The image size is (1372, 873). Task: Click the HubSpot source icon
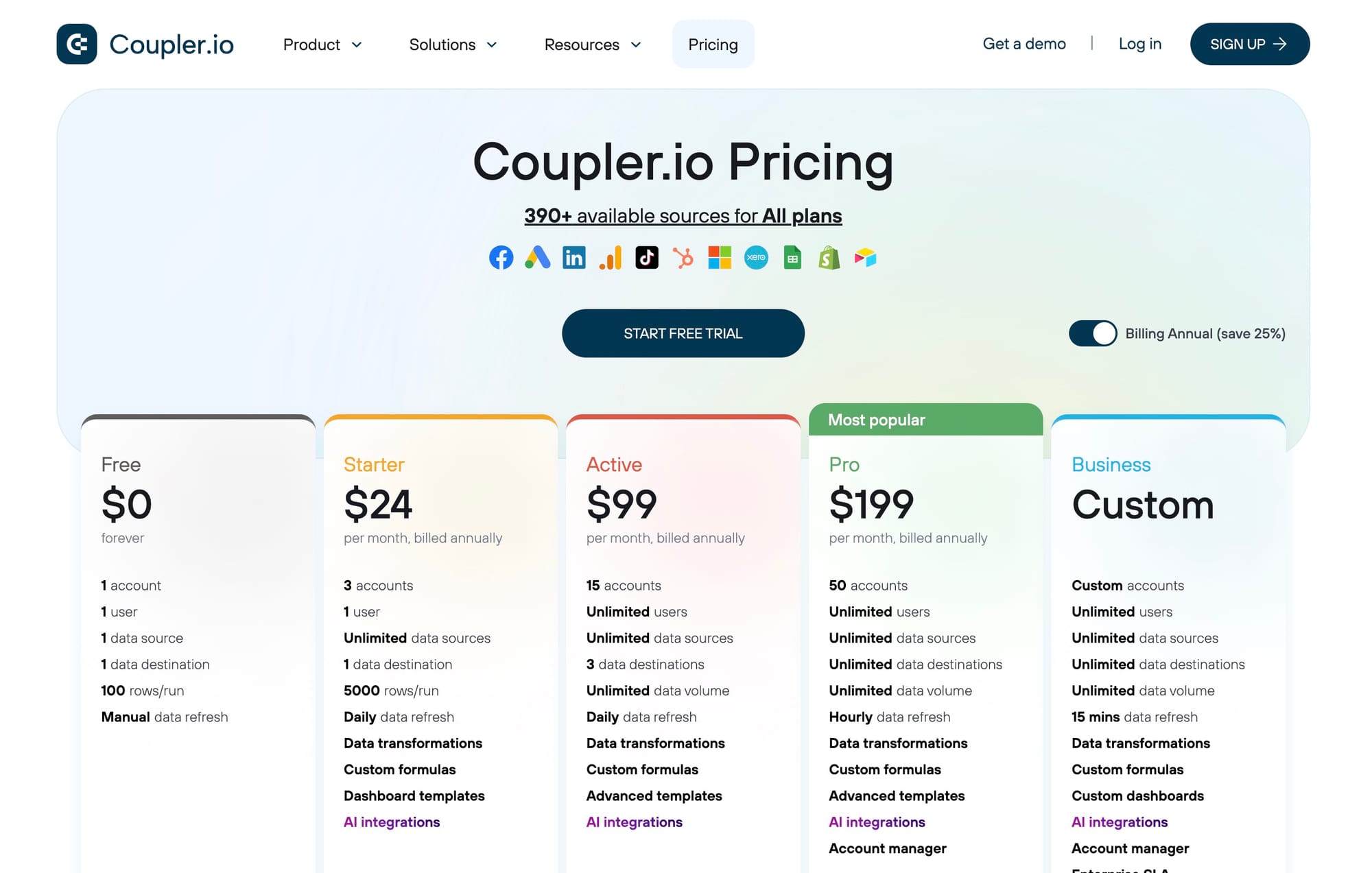tap(683, 258)
